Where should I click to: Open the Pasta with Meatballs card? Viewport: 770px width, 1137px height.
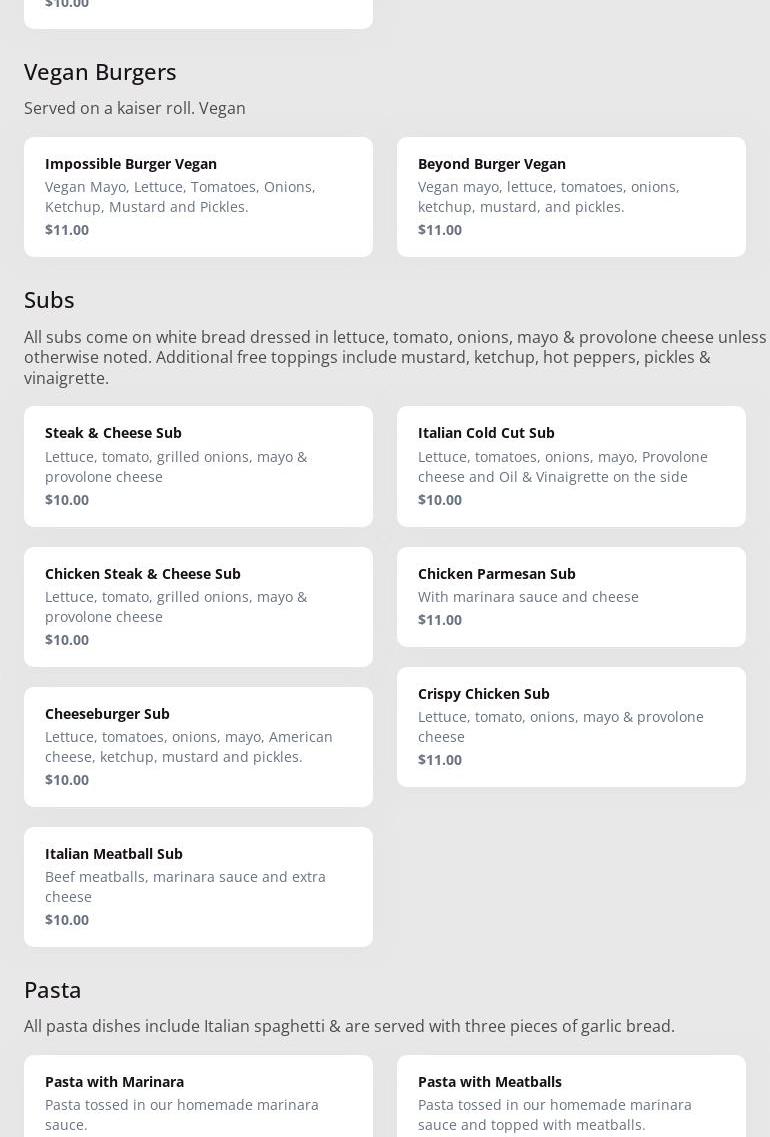pos(571,1100)
